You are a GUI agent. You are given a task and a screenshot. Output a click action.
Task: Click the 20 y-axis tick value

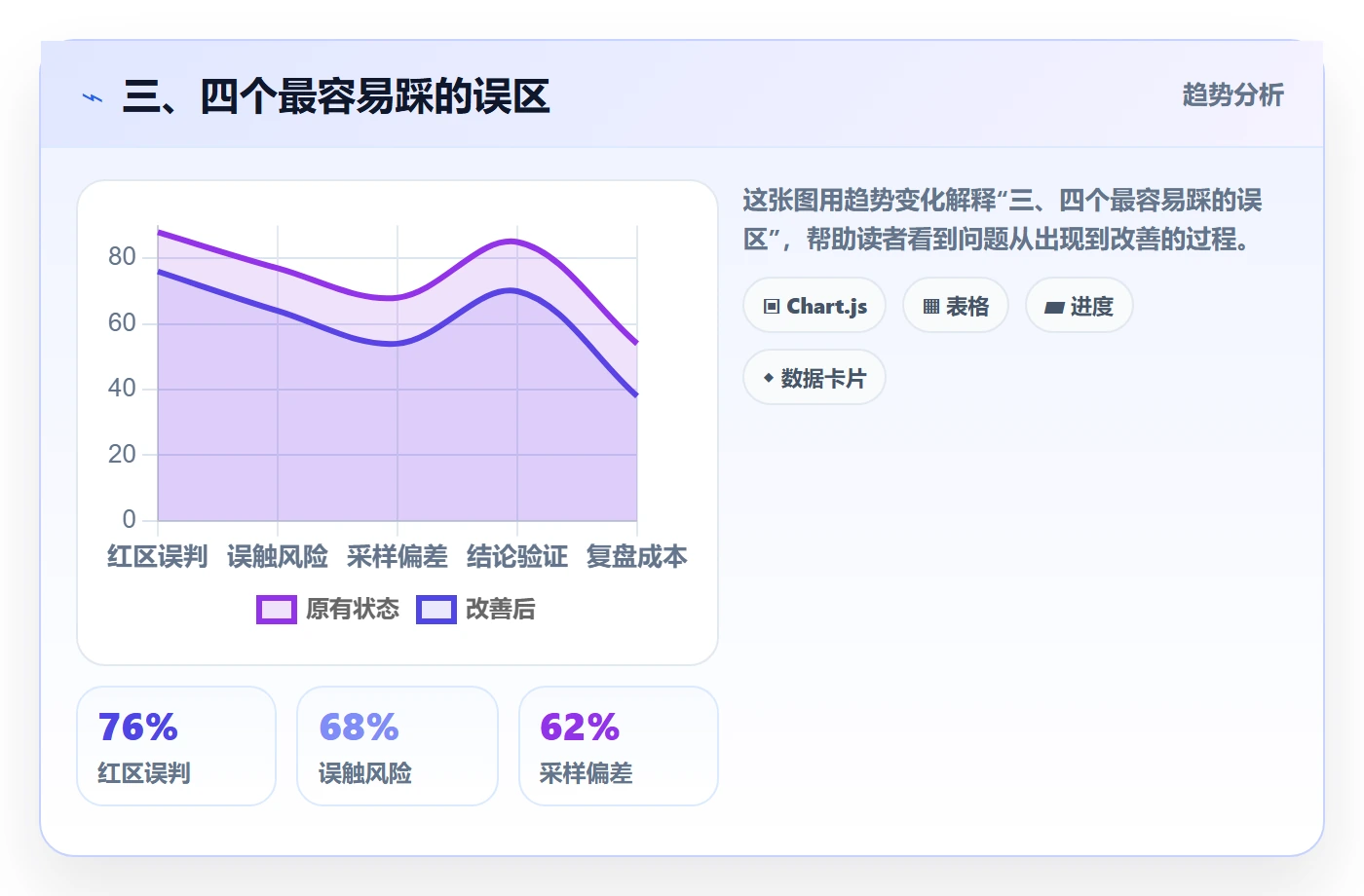[122, 455]
